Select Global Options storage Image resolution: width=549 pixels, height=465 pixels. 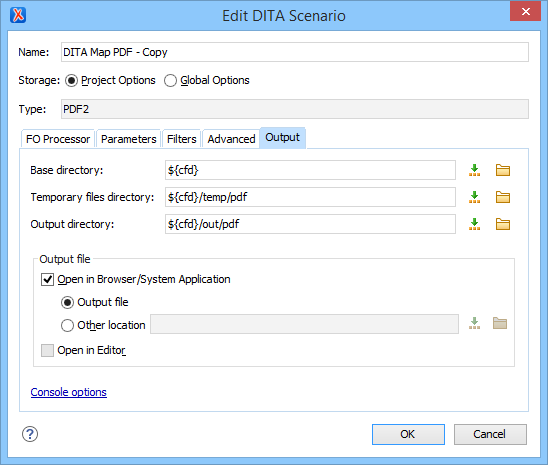[171, 81]
